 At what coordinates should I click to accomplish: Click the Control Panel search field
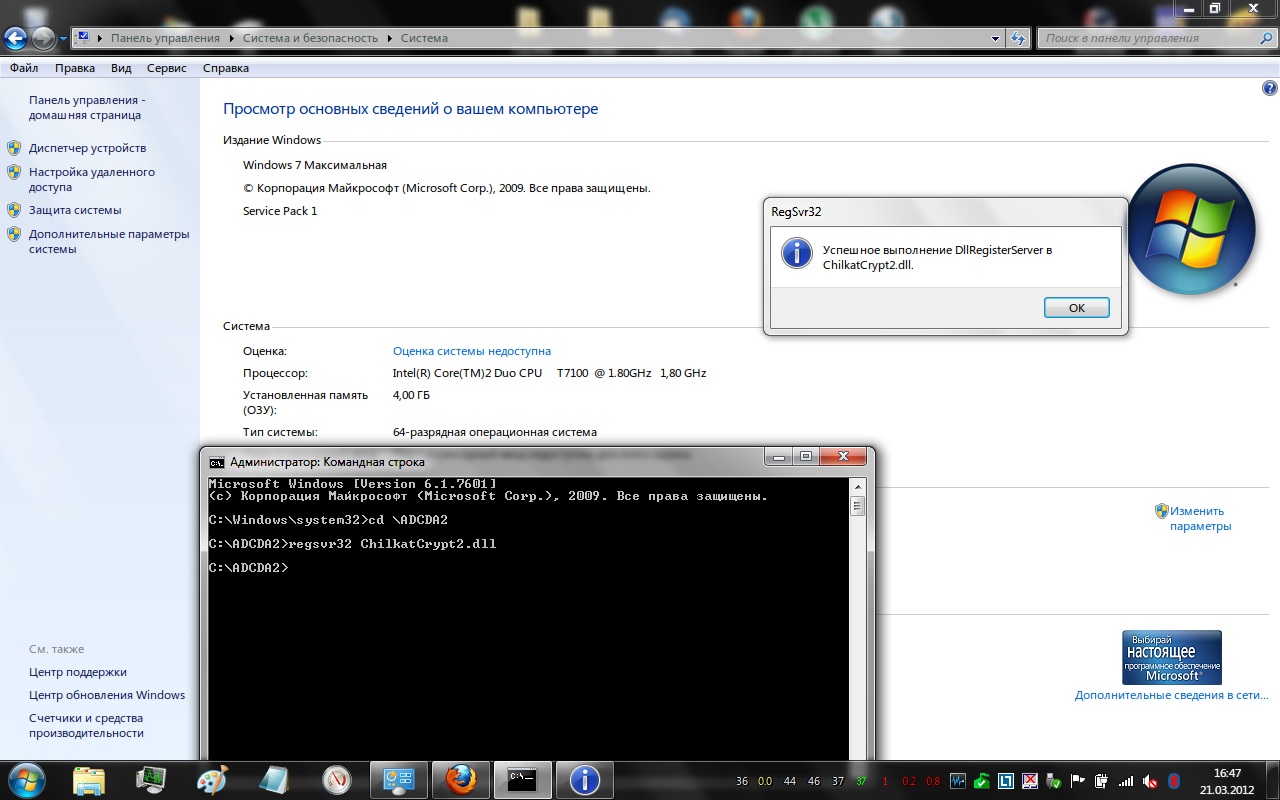tap(1150, 39)
